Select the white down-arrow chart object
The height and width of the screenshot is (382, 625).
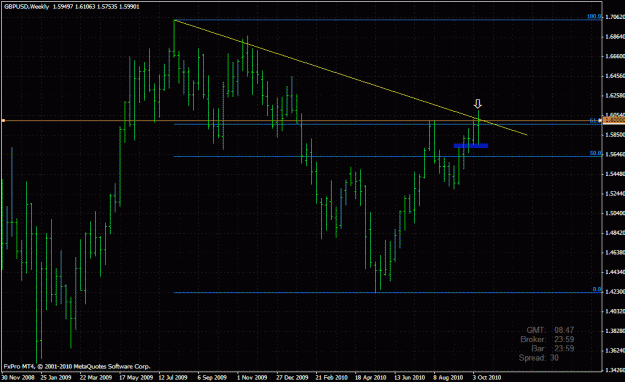pyautogui.click(x=478, y=104)
